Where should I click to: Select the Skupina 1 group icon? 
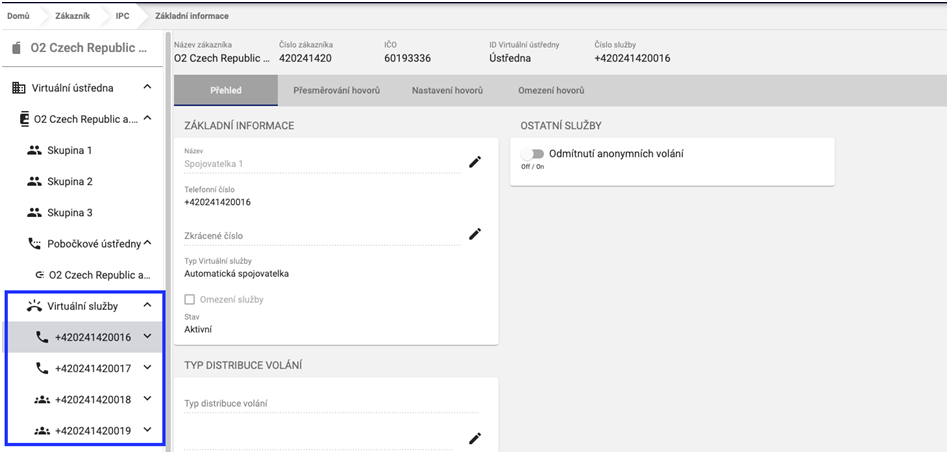click(35, 151)
